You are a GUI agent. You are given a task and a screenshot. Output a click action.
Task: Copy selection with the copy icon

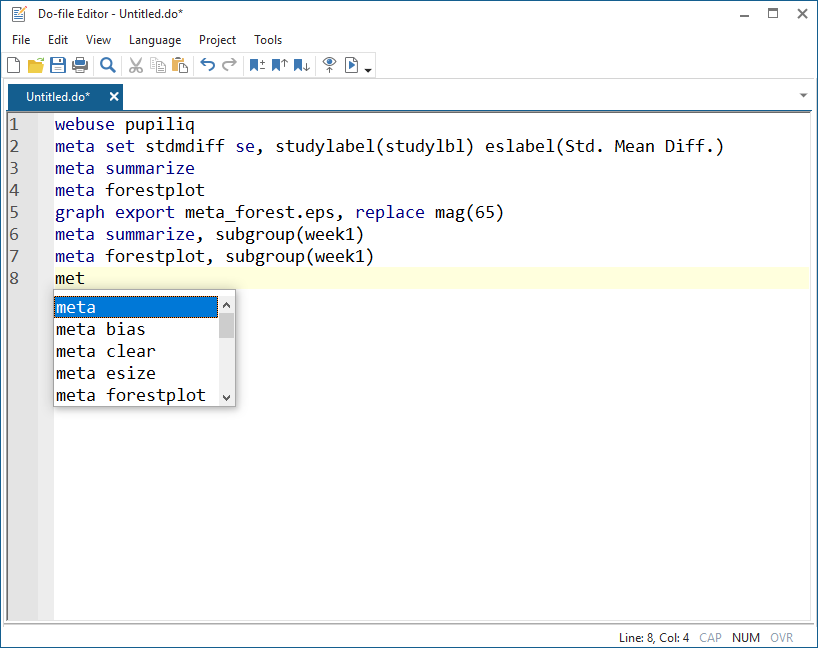click(x=158, y=65)
